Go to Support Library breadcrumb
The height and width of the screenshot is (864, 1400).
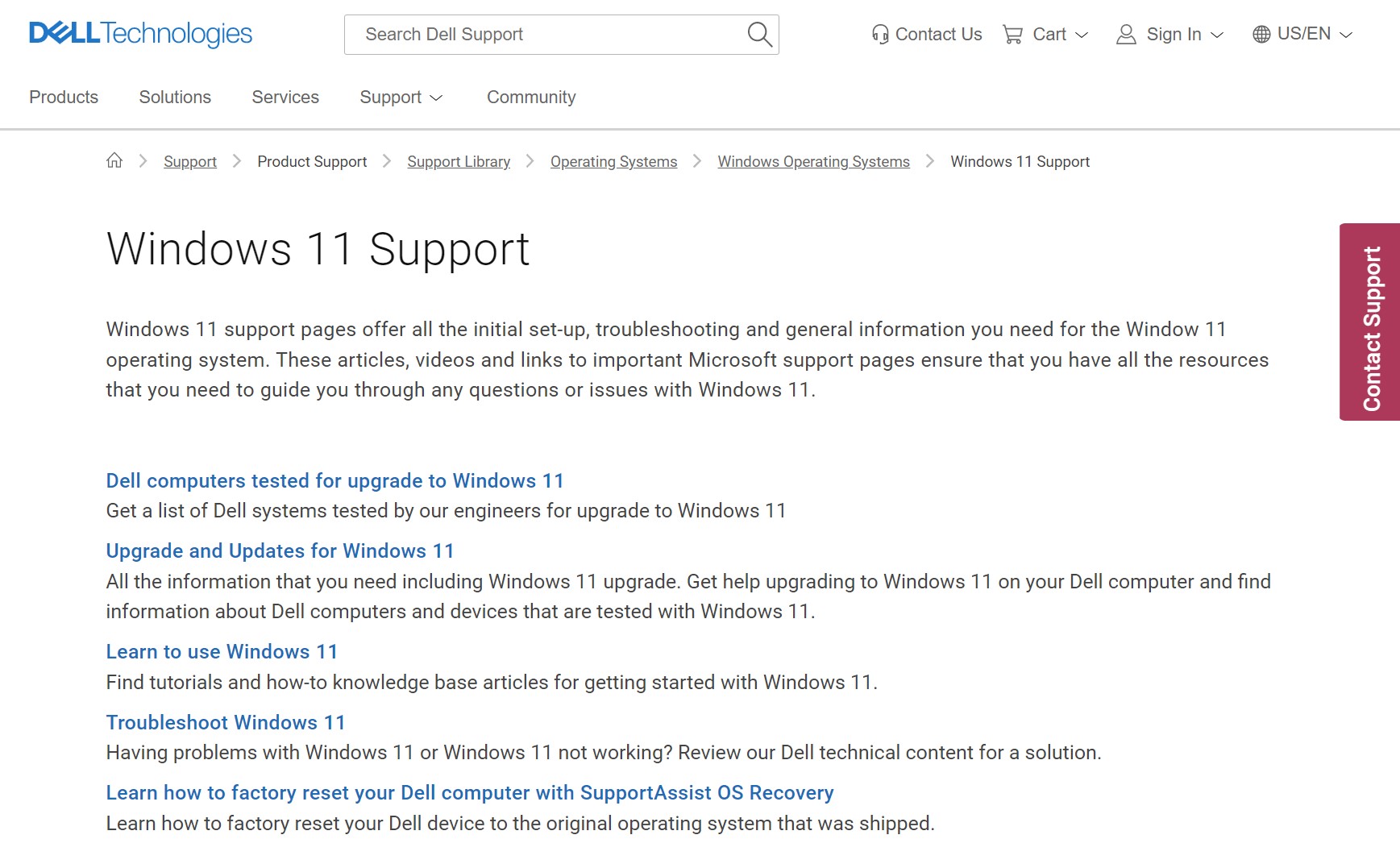[459, 162]
